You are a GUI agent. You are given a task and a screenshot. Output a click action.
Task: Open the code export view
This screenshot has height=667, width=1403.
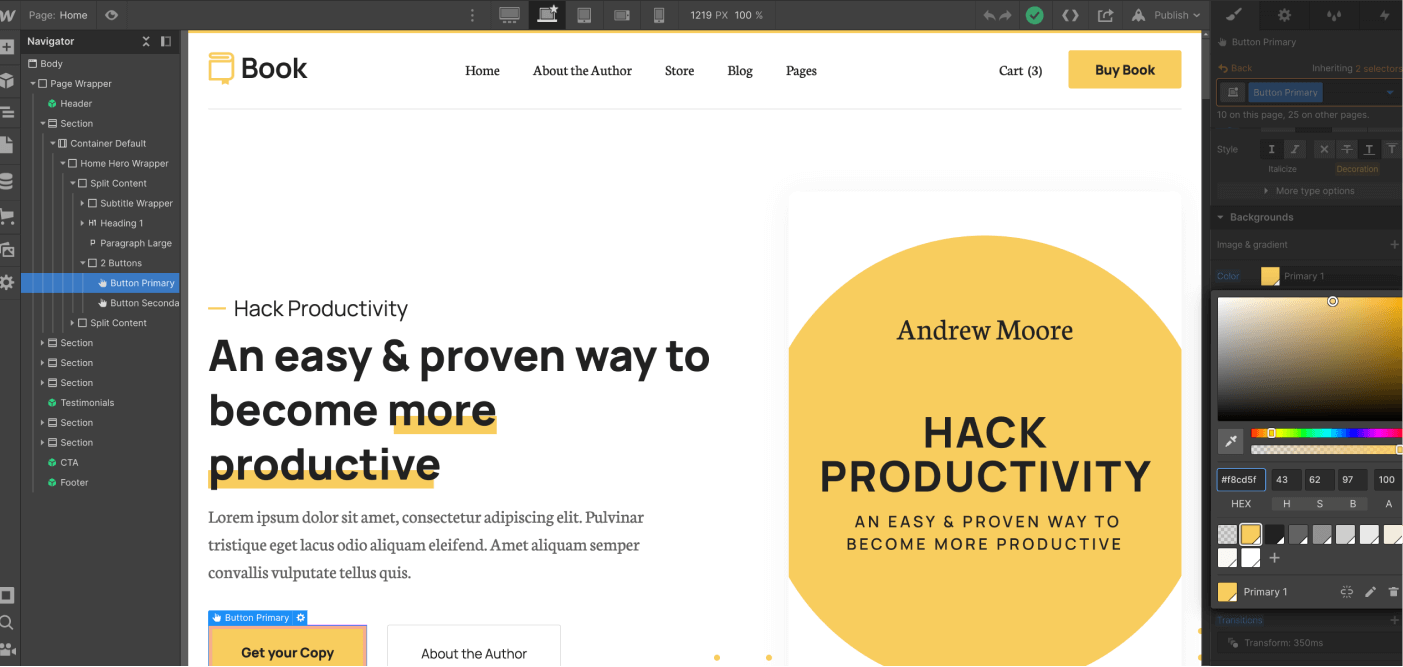pyautogui.click(x=1070, y=15)
